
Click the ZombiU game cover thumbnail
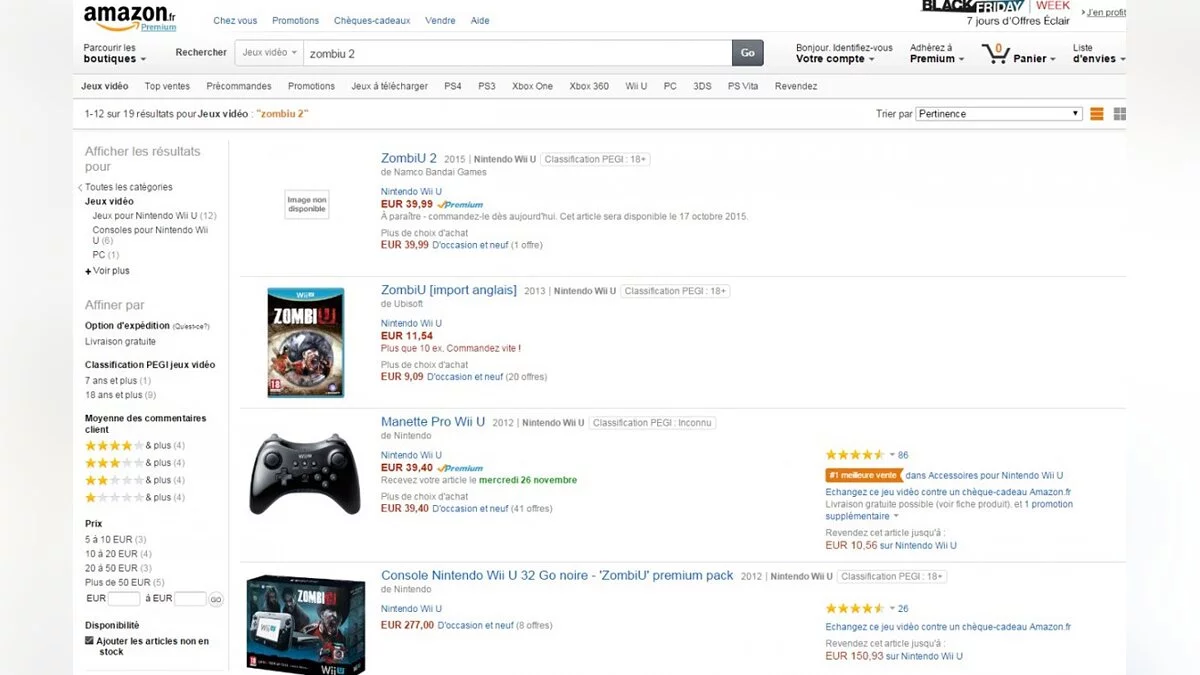pos(306,342)
